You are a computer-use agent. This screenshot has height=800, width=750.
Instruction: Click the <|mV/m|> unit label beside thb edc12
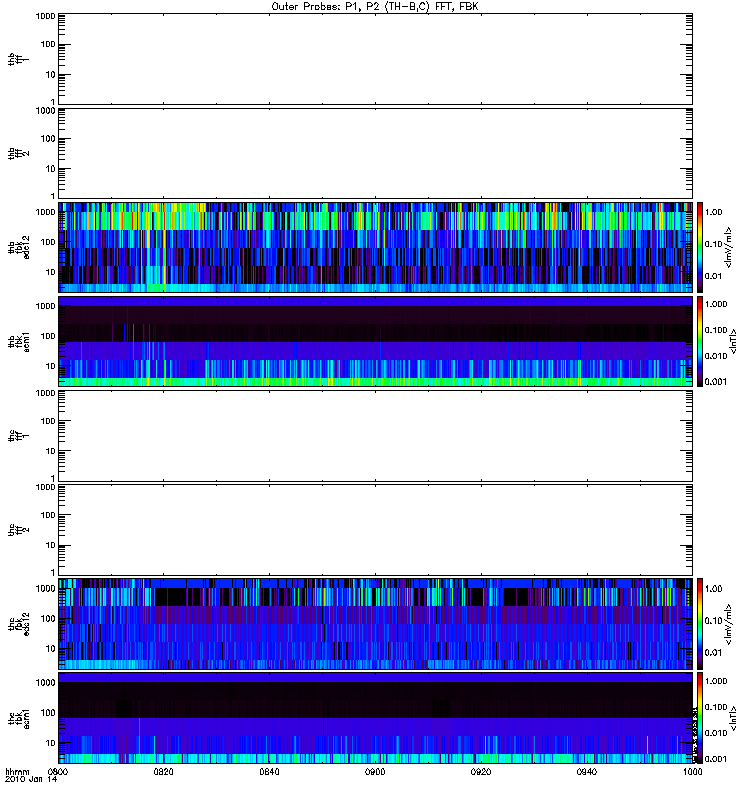729,247
